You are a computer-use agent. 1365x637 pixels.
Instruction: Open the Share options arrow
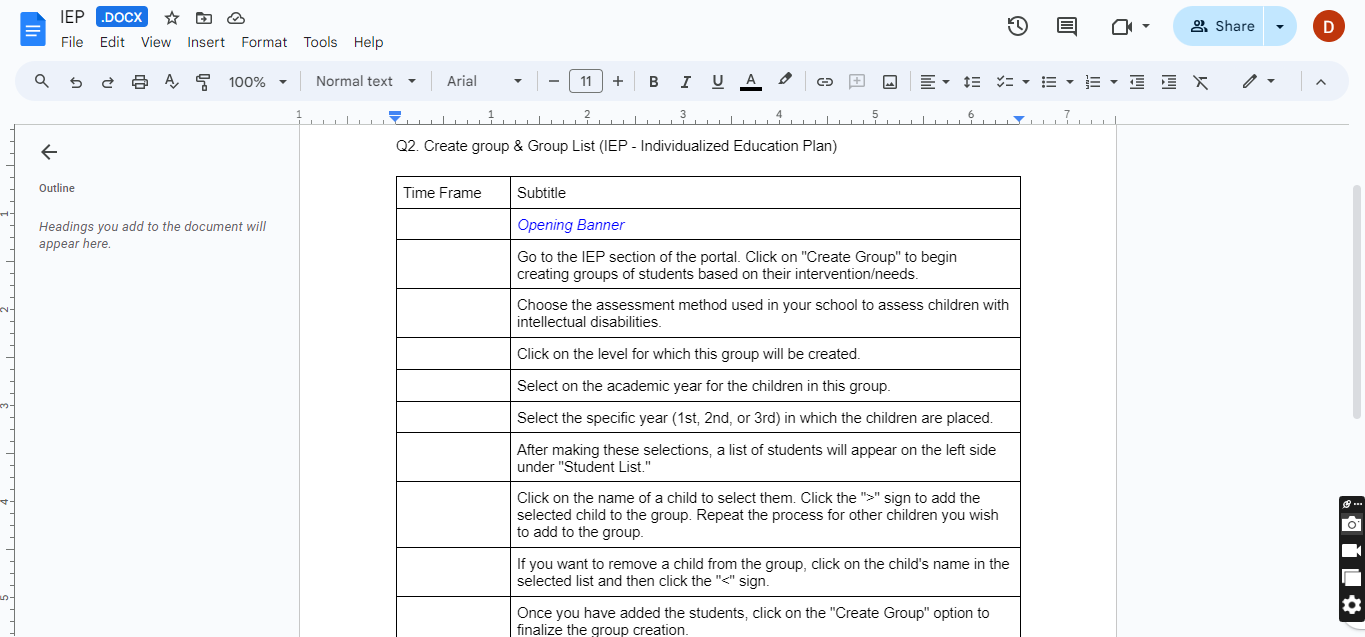[x=1280, y=27]
